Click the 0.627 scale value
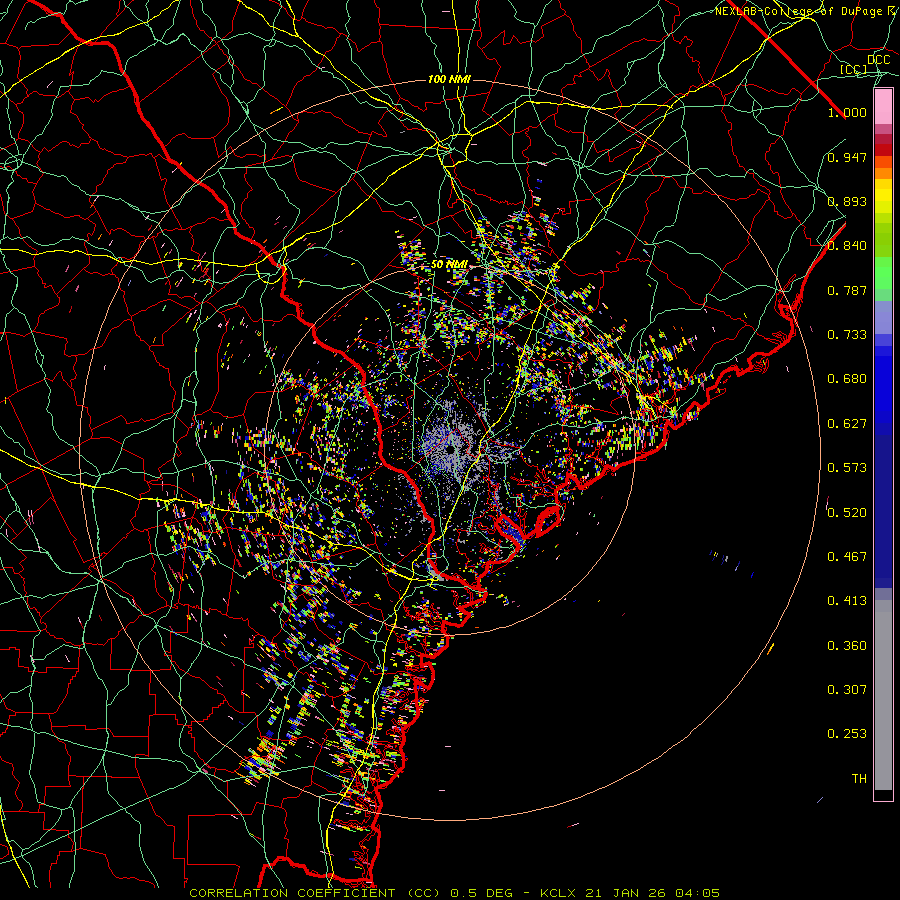The width and height of the screenshot is (900, 900). click(847, 424)
